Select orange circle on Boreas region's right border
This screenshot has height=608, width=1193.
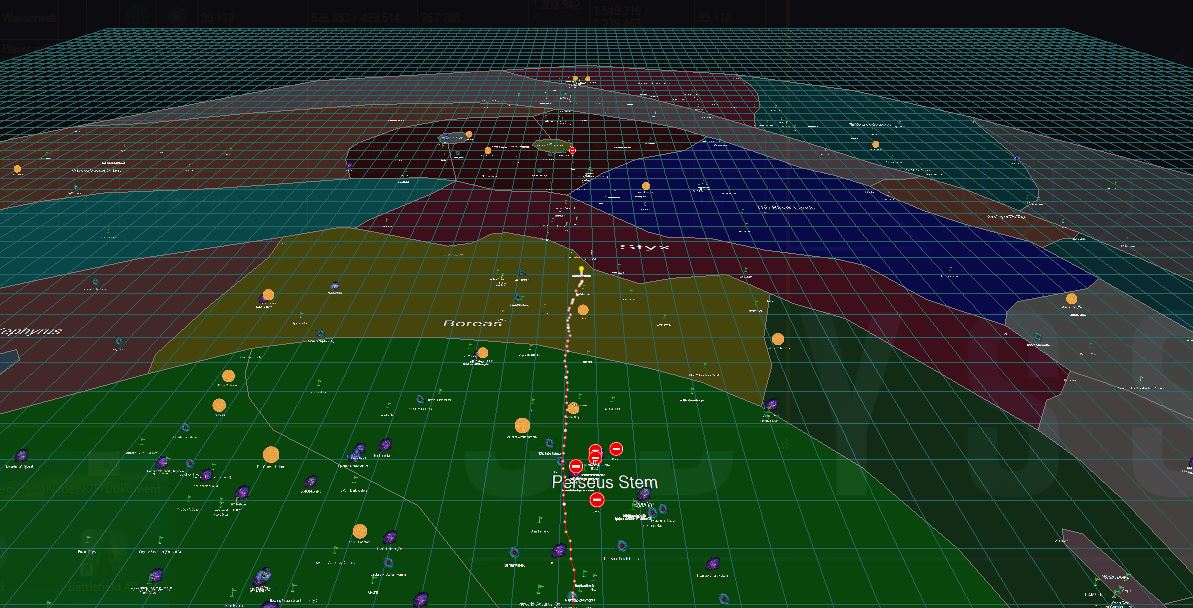pos(778,339)
